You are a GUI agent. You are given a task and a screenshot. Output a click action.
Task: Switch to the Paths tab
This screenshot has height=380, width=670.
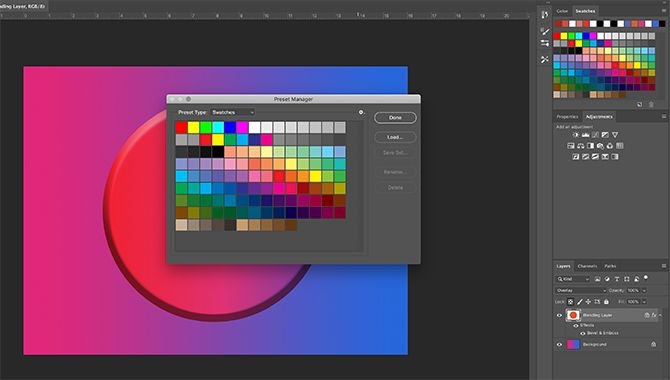pyautogui.click(x=610, y=266)
